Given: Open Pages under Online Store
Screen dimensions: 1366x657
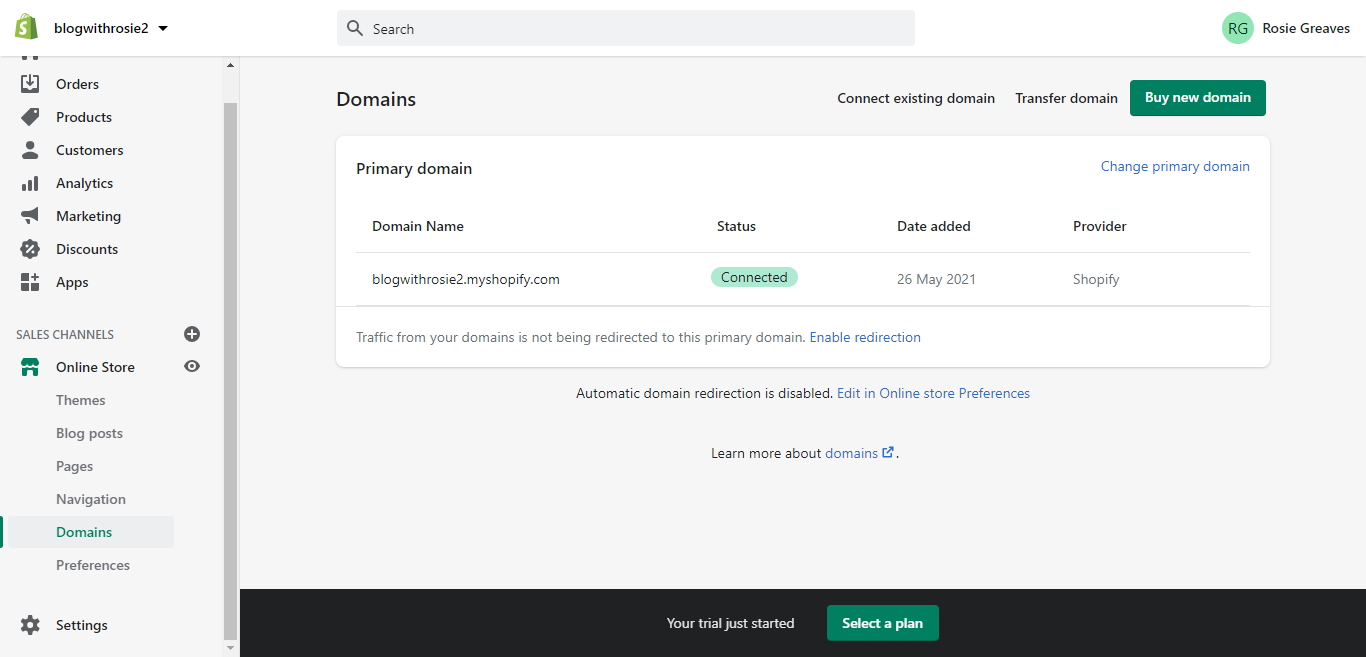Looking at the screenshot, I should [75, 466].
